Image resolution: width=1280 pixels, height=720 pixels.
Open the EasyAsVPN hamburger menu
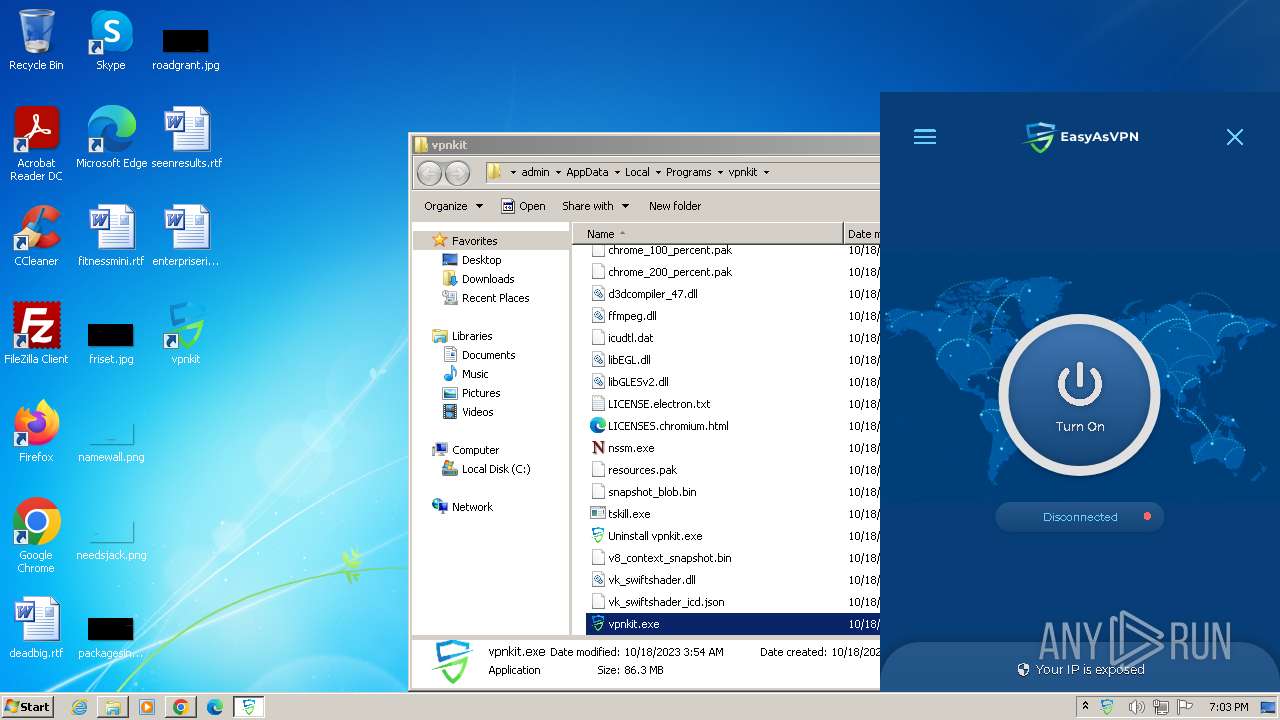925,137
